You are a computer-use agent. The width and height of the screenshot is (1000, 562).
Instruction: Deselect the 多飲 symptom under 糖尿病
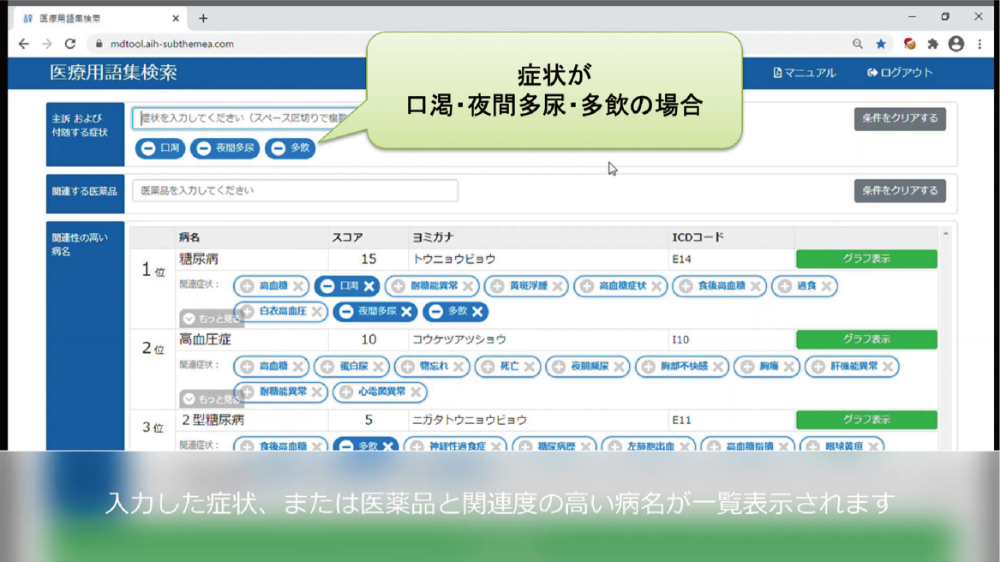436,312
